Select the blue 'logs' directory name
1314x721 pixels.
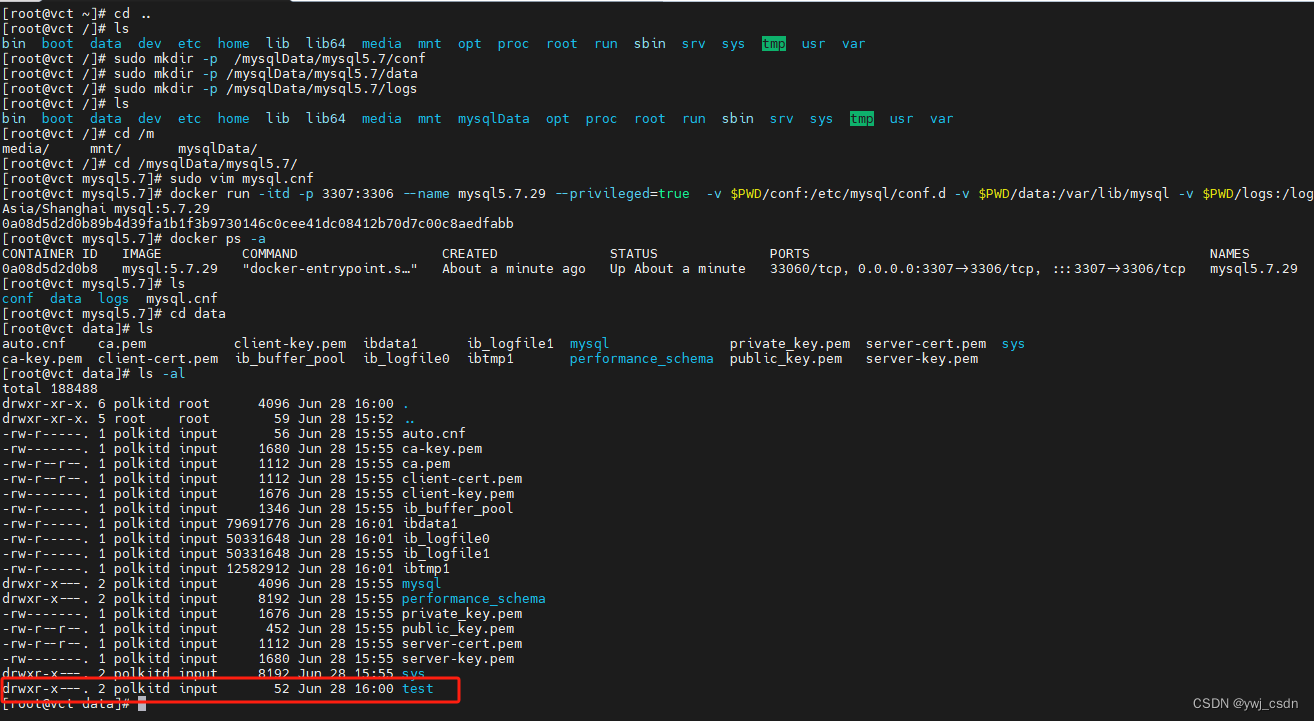(x=114, y=299)
